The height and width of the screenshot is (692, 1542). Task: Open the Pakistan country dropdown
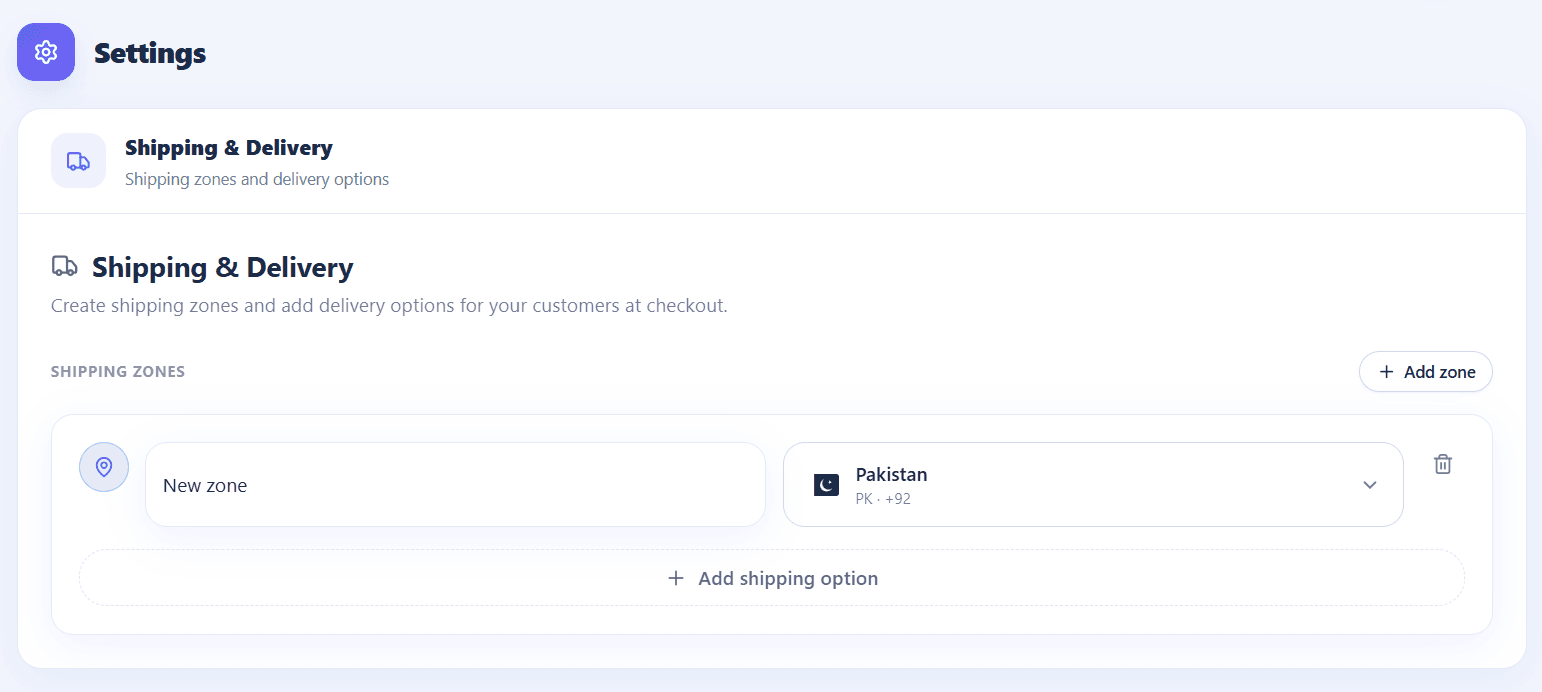tap(1093, 485)
